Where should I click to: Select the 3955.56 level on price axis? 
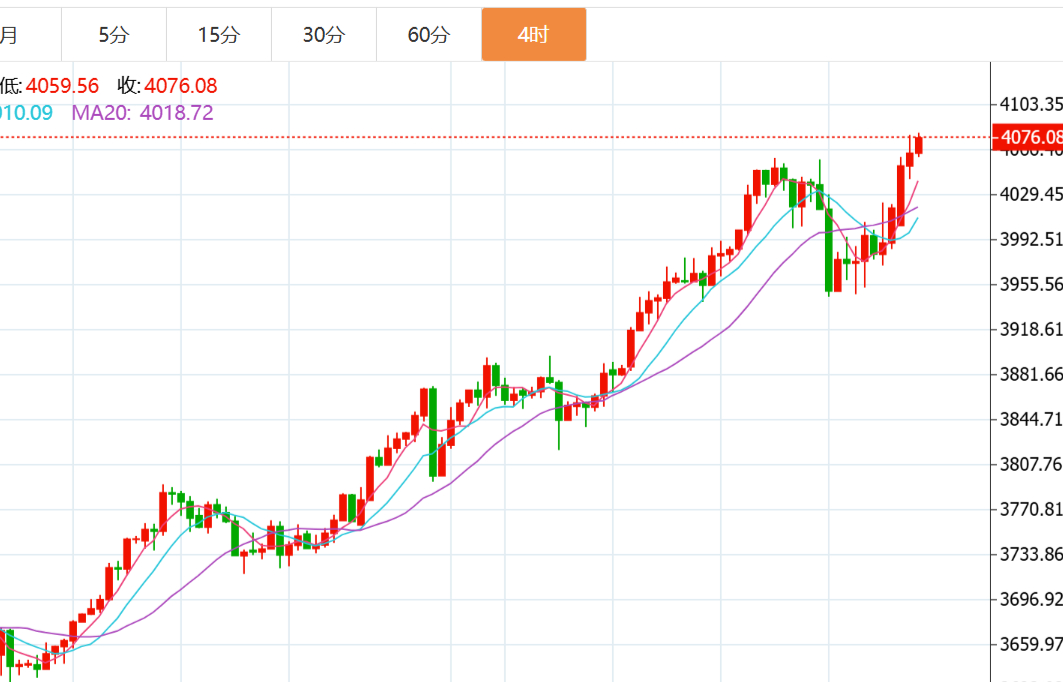(1030, 284)
